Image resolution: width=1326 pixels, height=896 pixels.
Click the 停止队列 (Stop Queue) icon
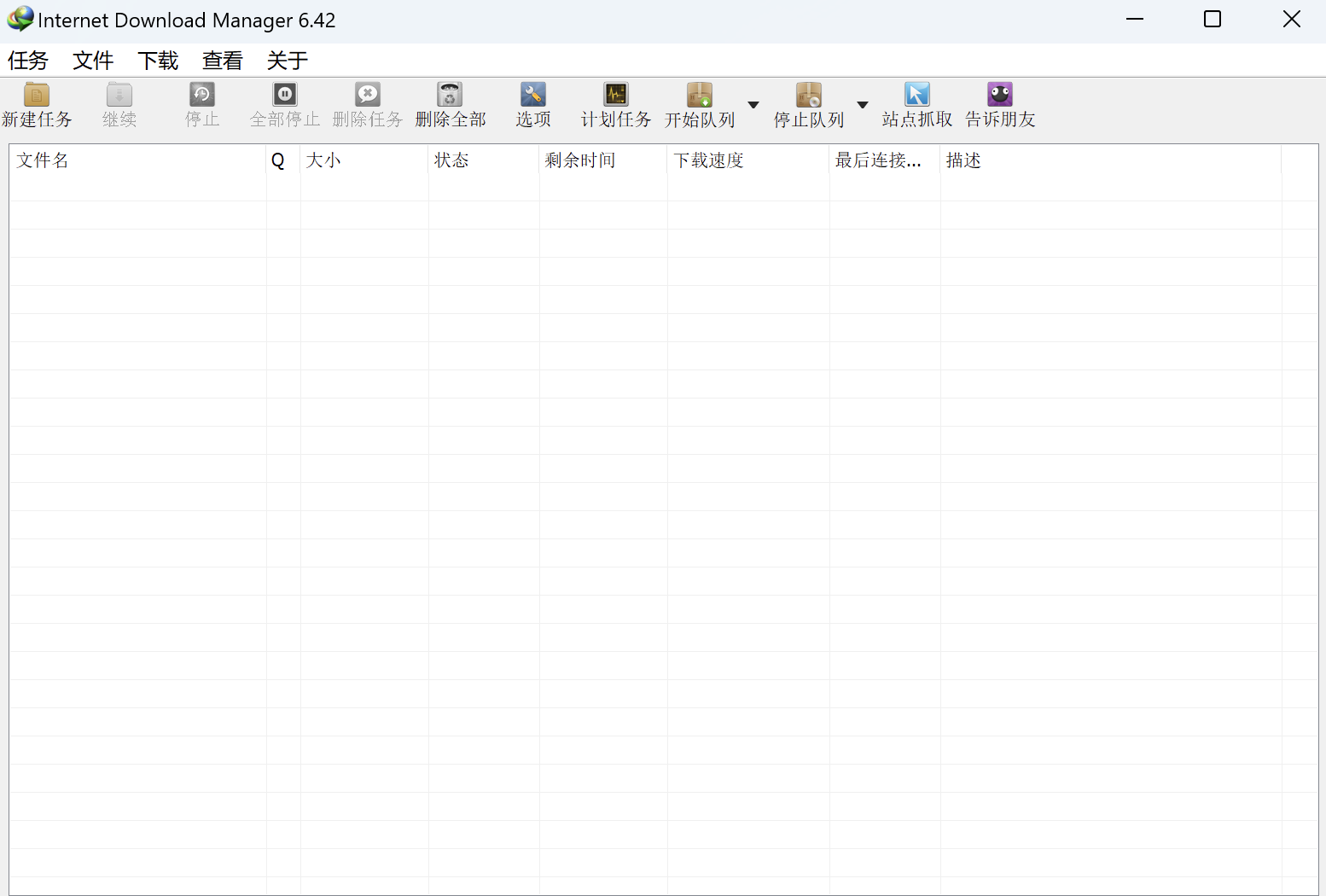[808, 95]
